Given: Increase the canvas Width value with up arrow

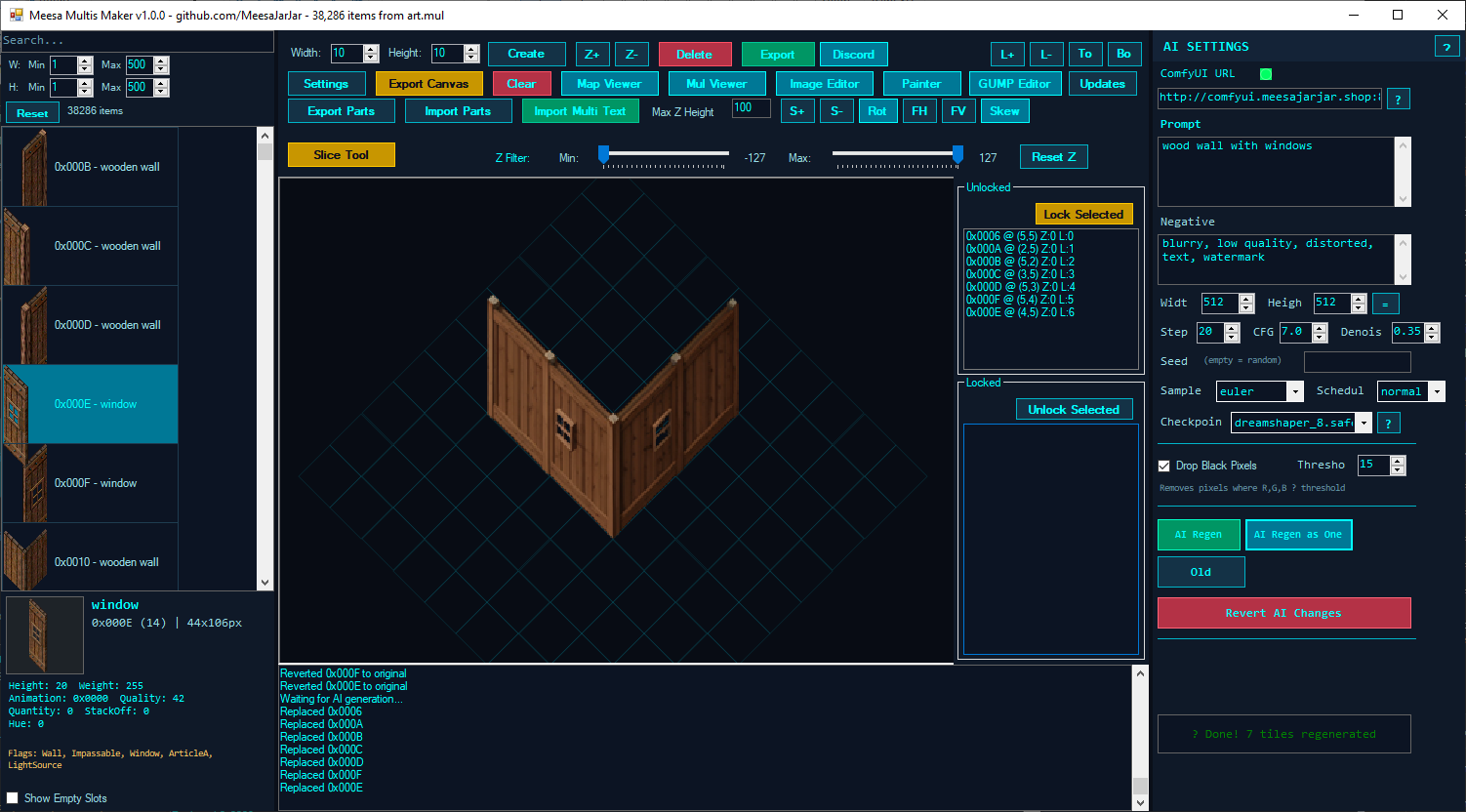Looking at the screenshot, I should click(371, 49).
